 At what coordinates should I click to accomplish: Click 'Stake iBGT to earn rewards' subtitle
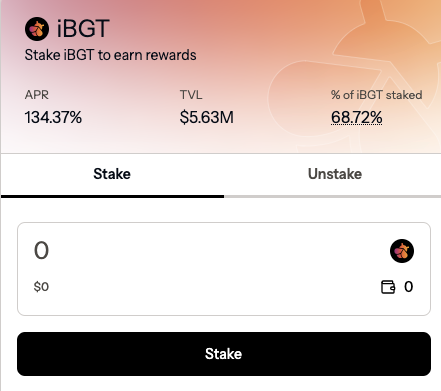pyautogui.click(x=110, y=55)
